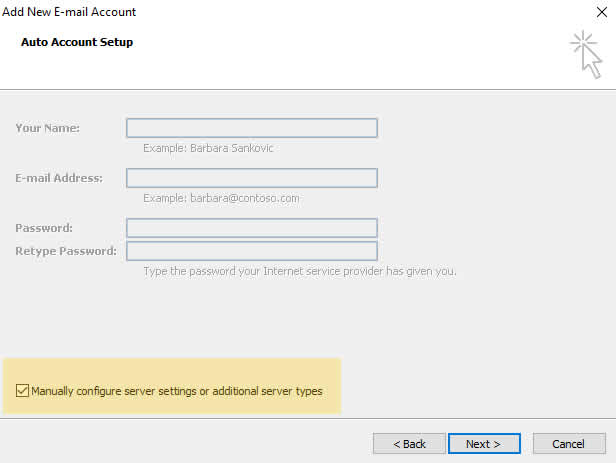Screen dimensions: 616x463
Task: Click the Internet service provider password hint
Action: pos(300,271)
